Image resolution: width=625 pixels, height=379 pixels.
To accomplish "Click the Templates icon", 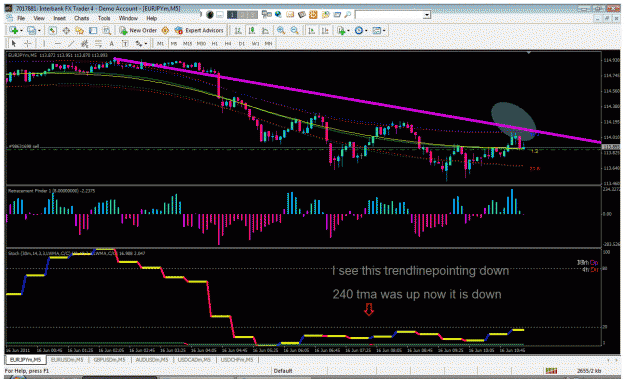I will coord(377,31).
